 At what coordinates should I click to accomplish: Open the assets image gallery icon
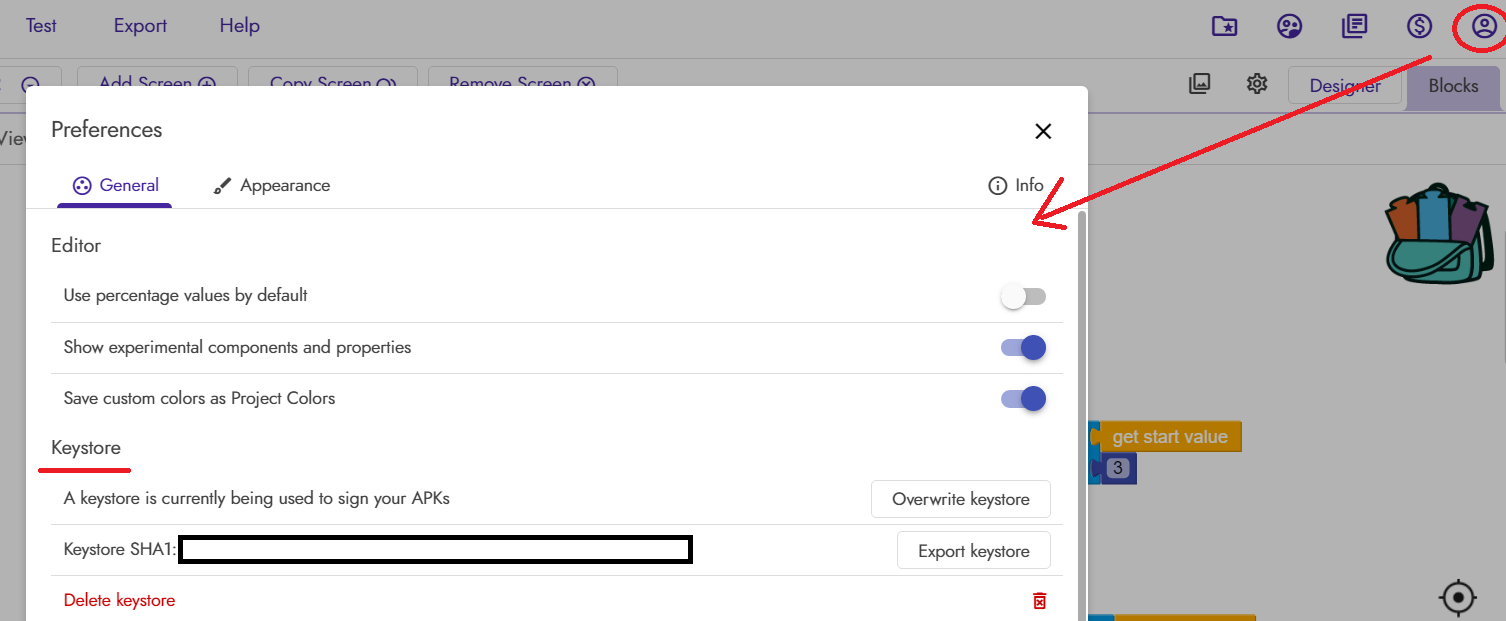point(1200,84)
